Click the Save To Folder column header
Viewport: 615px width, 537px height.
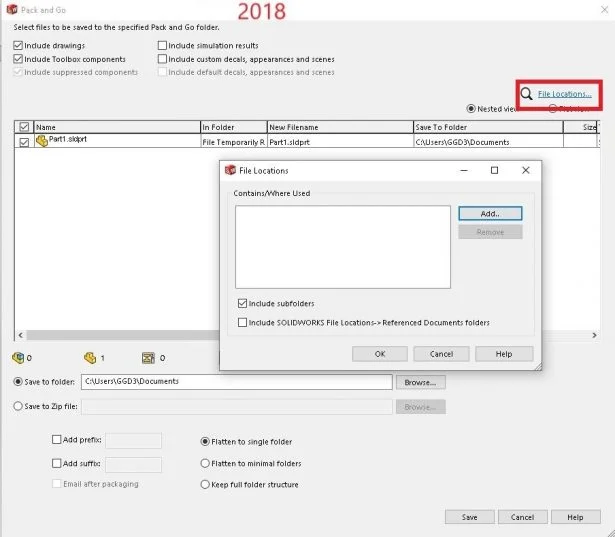(488, 127)
